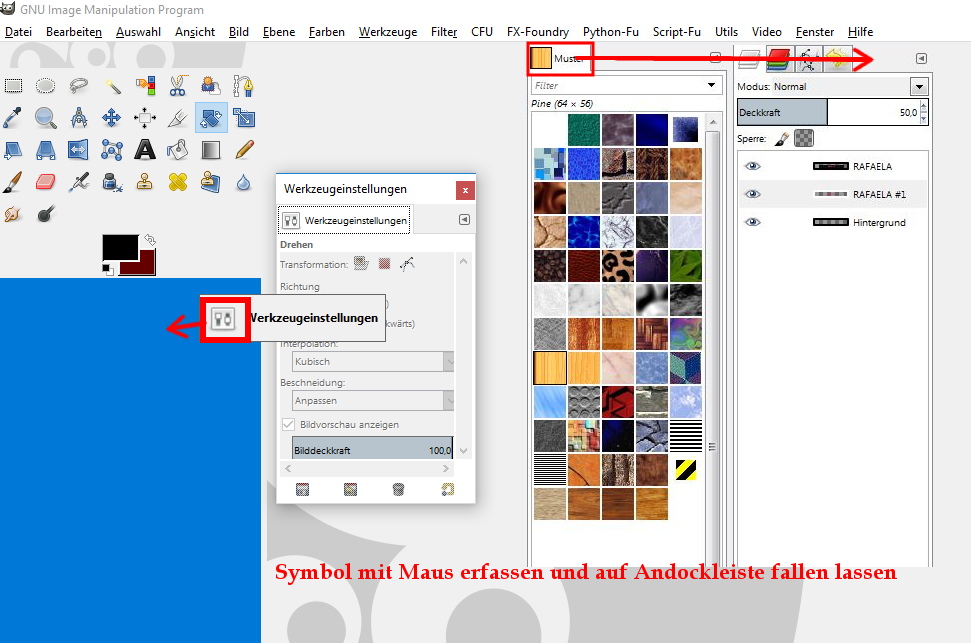
Task: Hide the Hintergrund layer
Action: pos(752,222)
